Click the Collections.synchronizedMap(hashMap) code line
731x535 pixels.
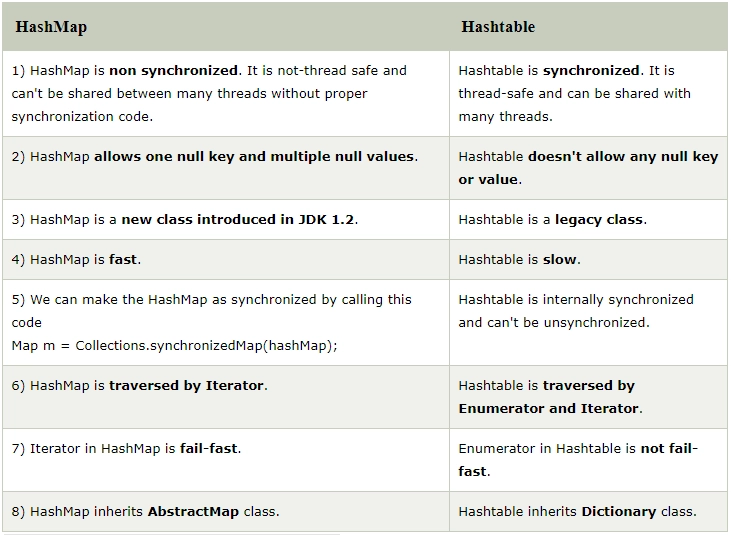(175, 345)
